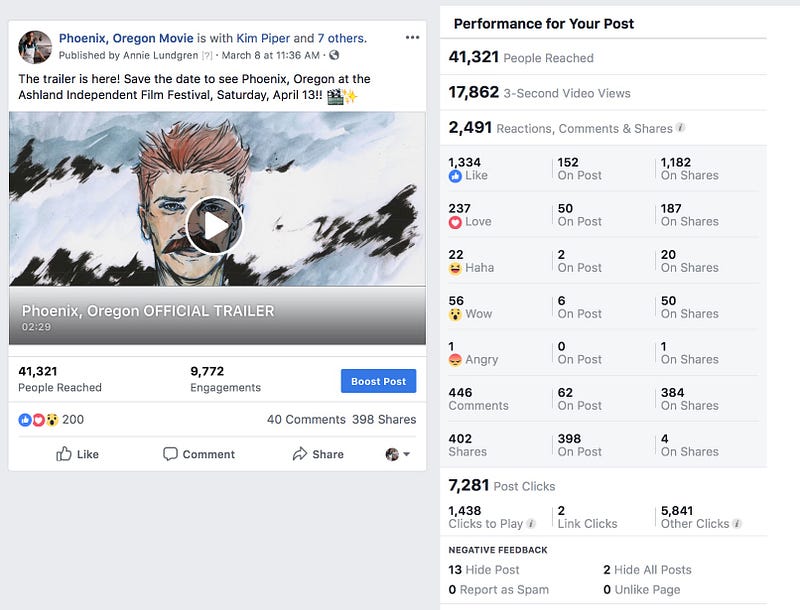
Task: Click the '187 On Shares' love count
Action: (690, 215)
